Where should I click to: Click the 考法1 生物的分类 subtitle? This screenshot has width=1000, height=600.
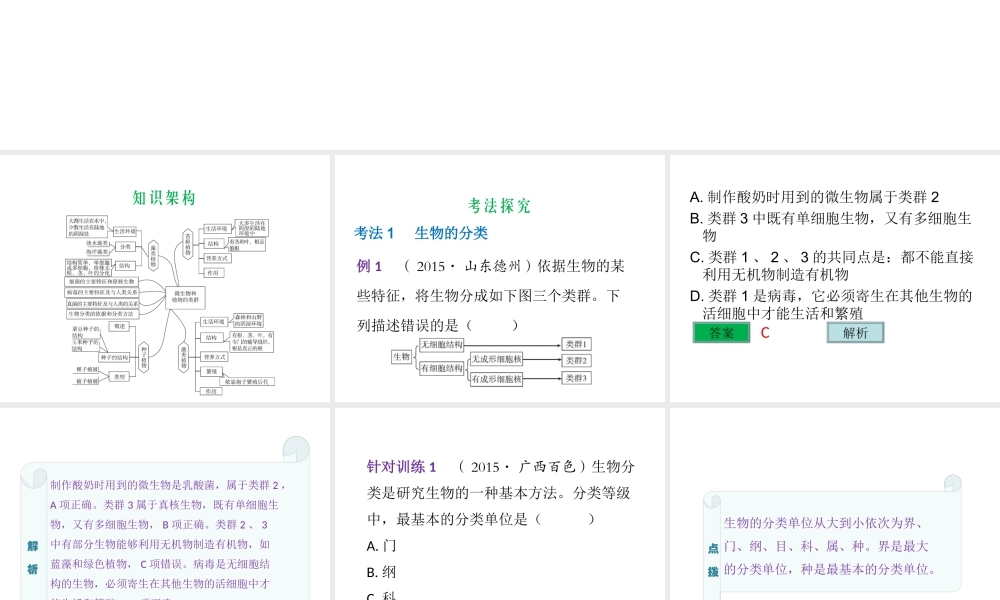coord(421,233)
